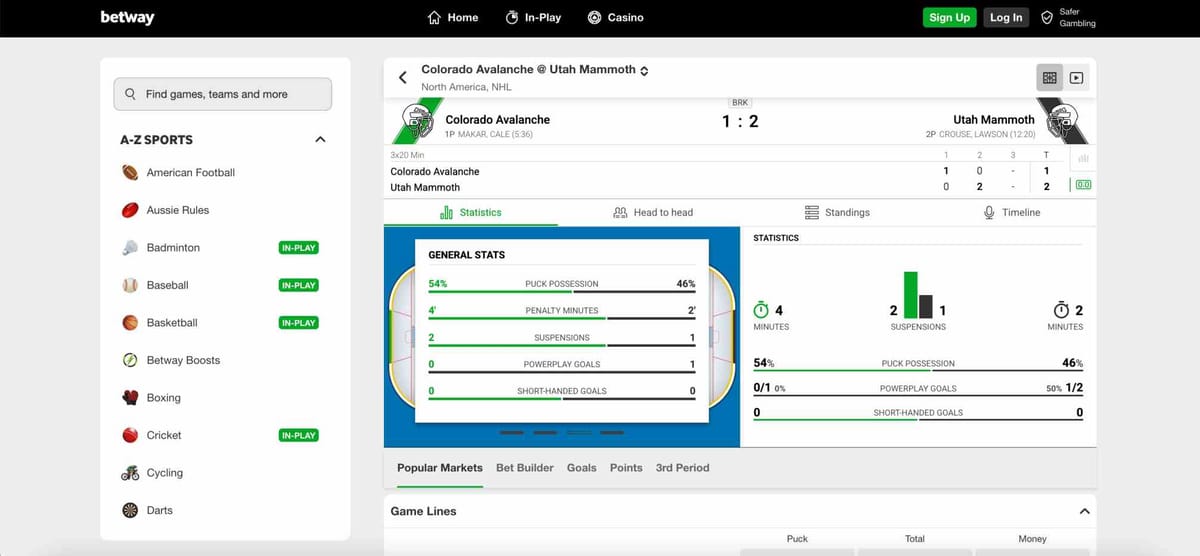Image resolution: width=1200 pixels, height=556 pixels.
Task: Open the Statistics tab
Action: tap(471, 212)
